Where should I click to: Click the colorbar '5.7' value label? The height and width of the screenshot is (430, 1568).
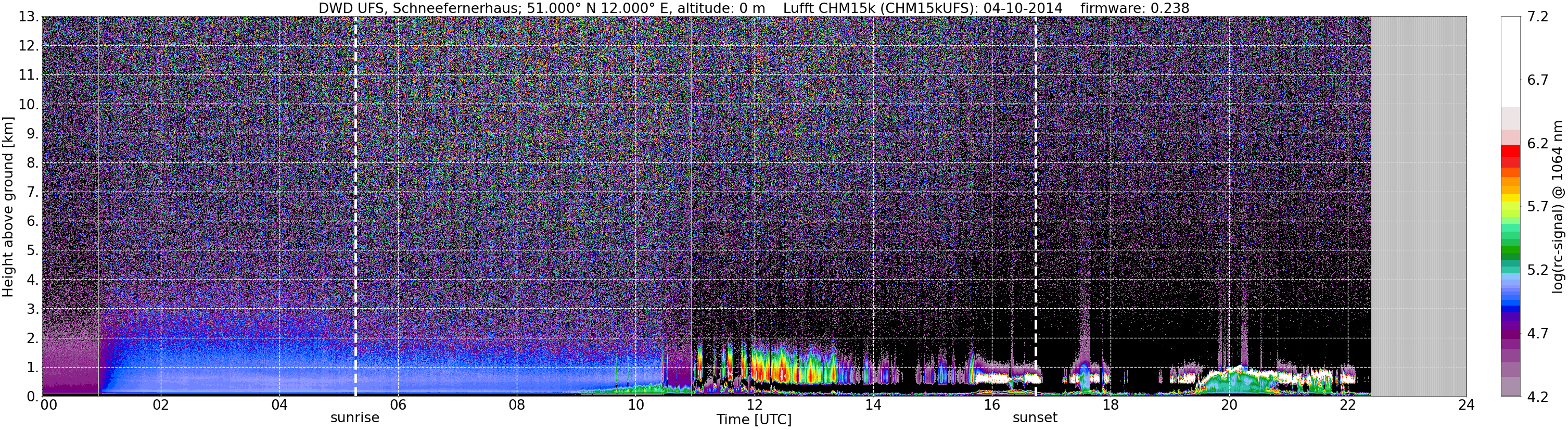point(1538,207)
